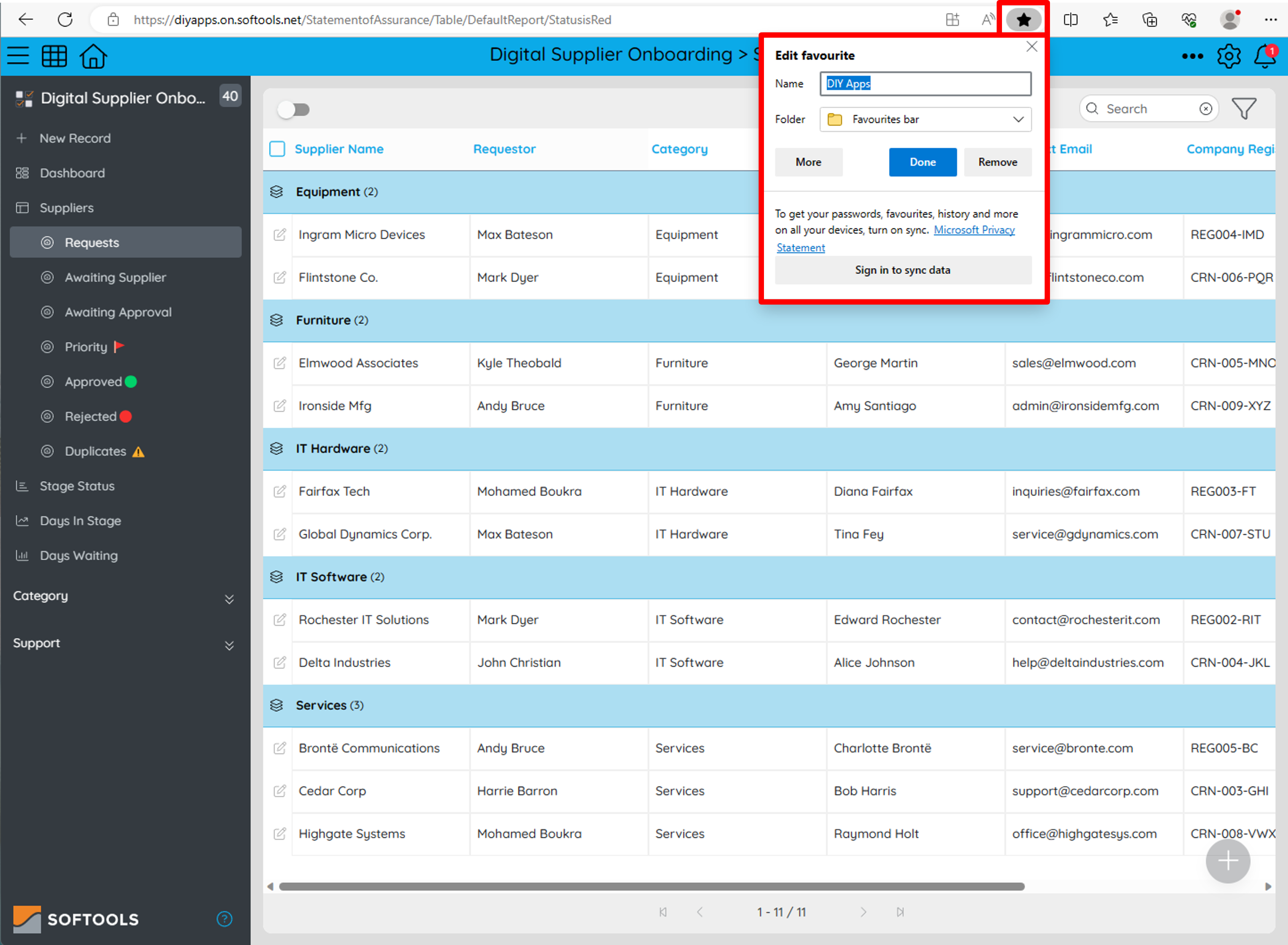
Task: Click the apps grid icon beside the hamburger menu
Action: (x=54, y=56)
